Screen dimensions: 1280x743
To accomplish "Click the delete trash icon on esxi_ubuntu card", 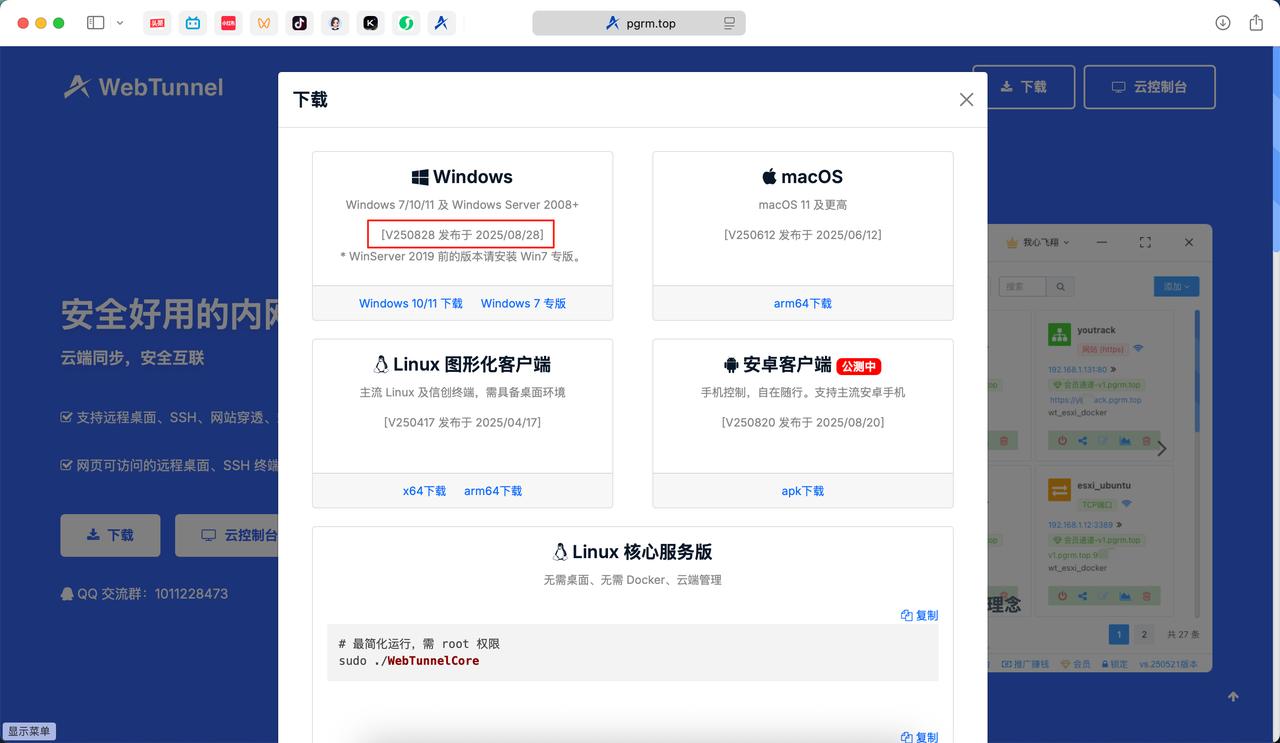I will point(1147,595).
